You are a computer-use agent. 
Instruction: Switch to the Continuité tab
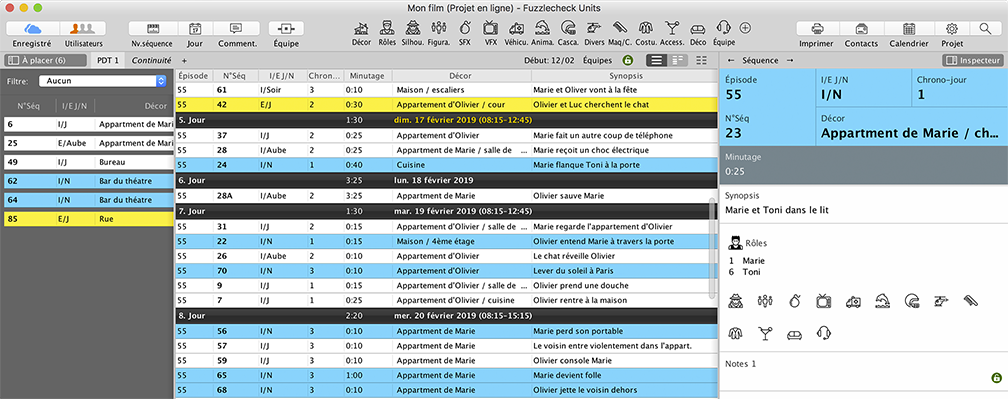pos(151,60)
